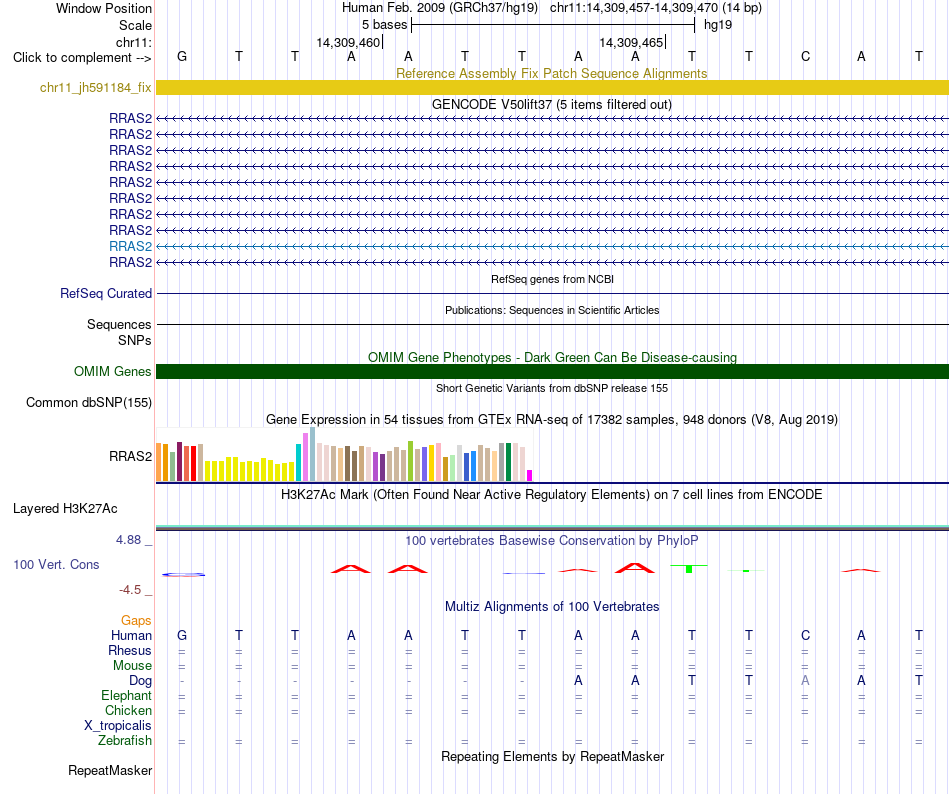Click the Sequences track label
This screenshot has width=950, height=794.
[119, 325]
